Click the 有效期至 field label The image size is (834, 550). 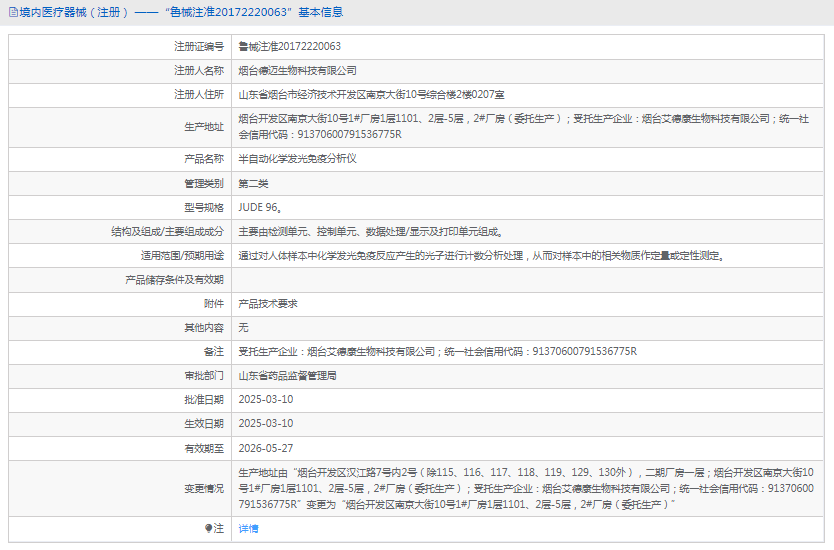[x=204, y=448]
